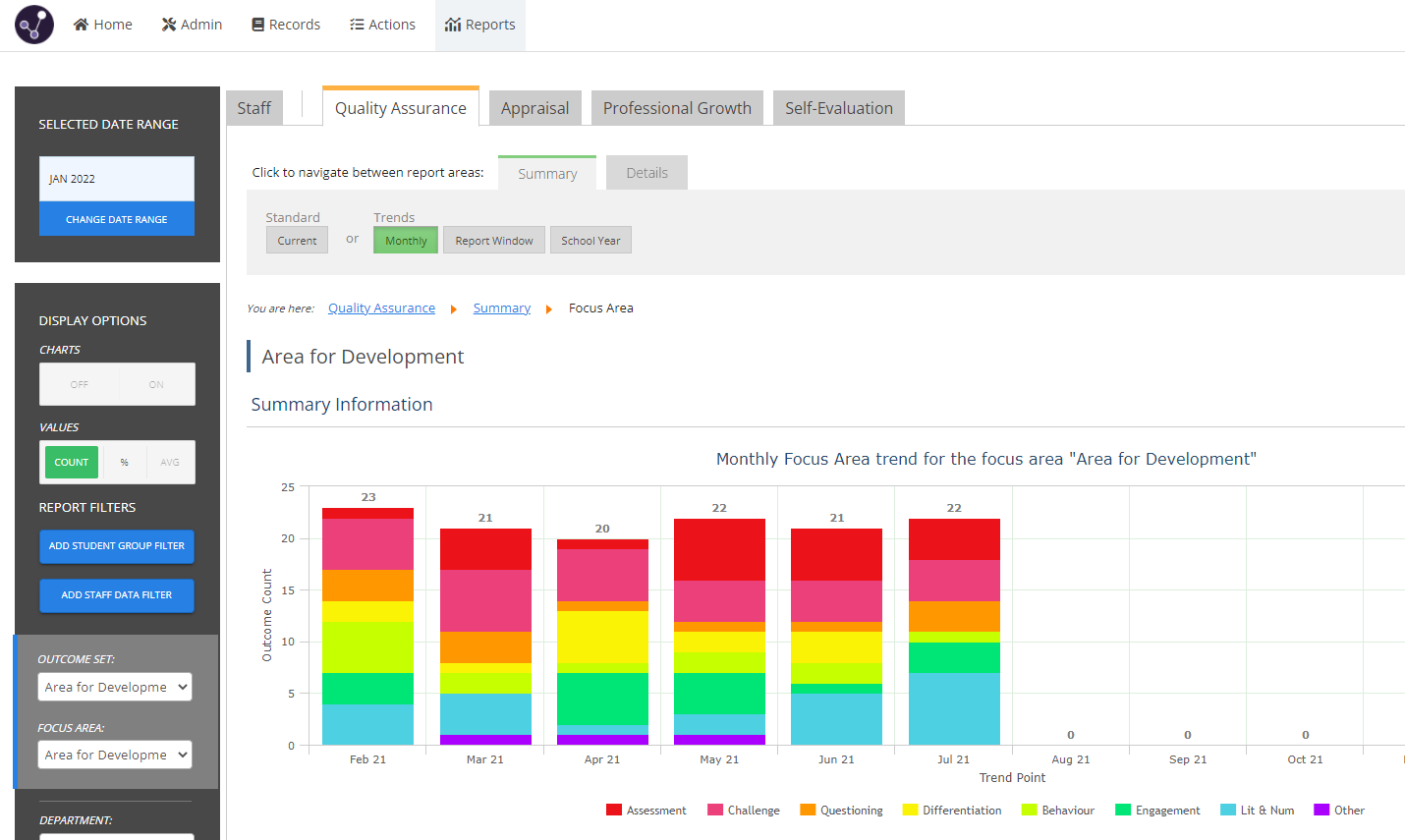The width and height of the screenshot is (1405, 840).
Task: Click the Records book icon
Action: (257, 25)
